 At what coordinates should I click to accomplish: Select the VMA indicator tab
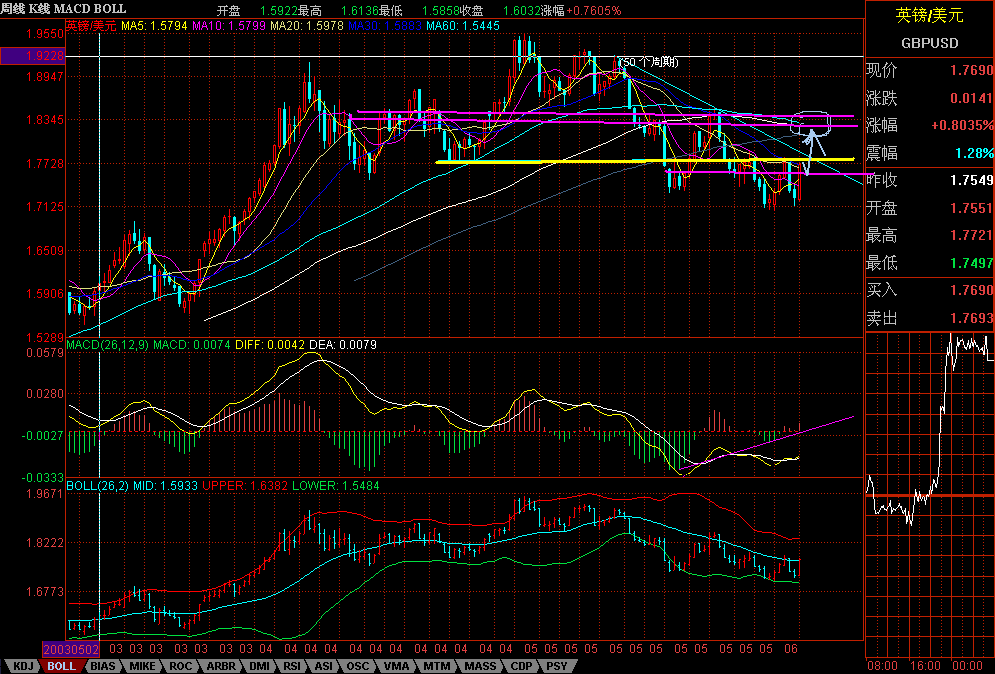point(397,666)
